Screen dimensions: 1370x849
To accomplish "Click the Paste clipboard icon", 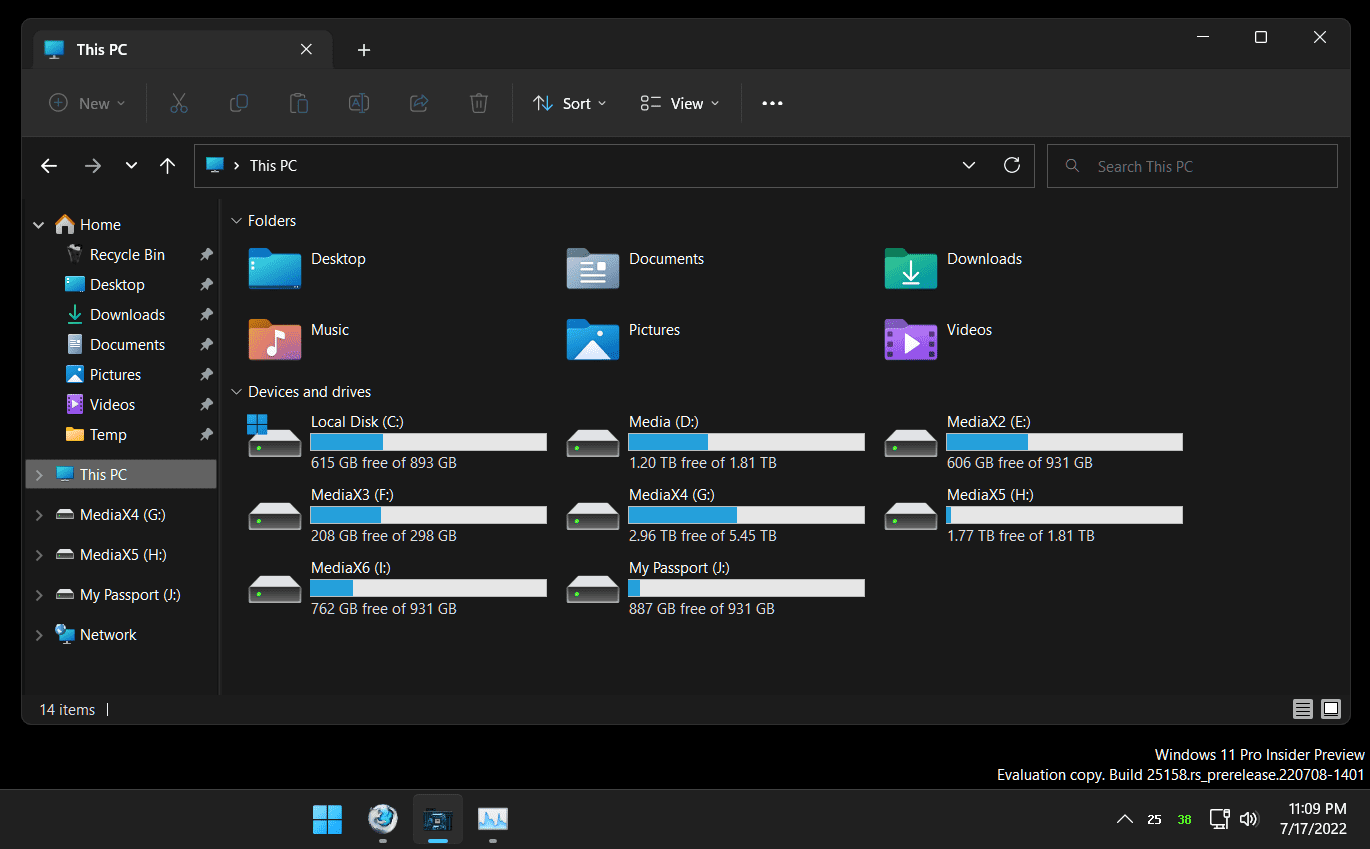I will 298,103.
